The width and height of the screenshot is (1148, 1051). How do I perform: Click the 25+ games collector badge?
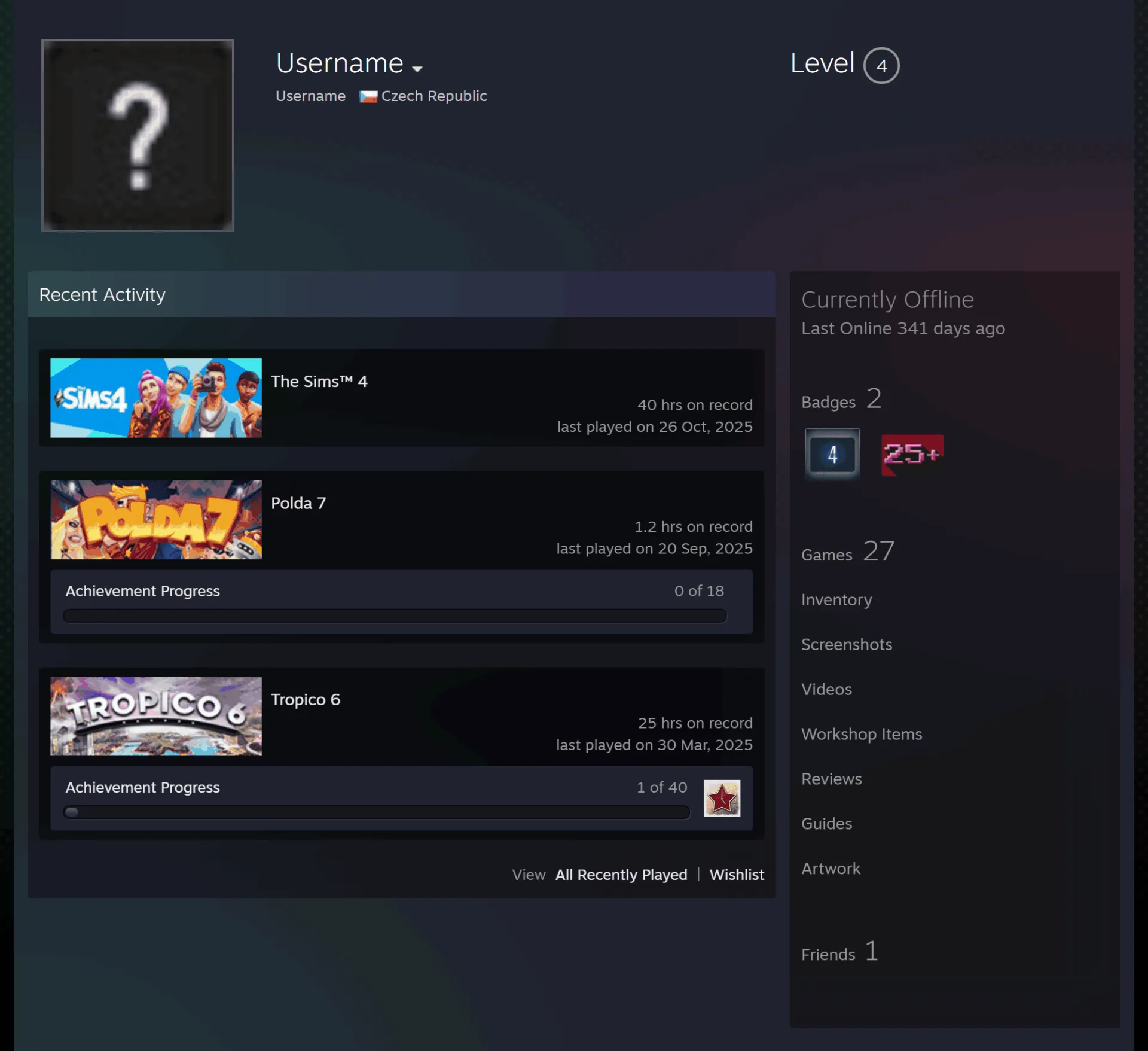[912, 455]
